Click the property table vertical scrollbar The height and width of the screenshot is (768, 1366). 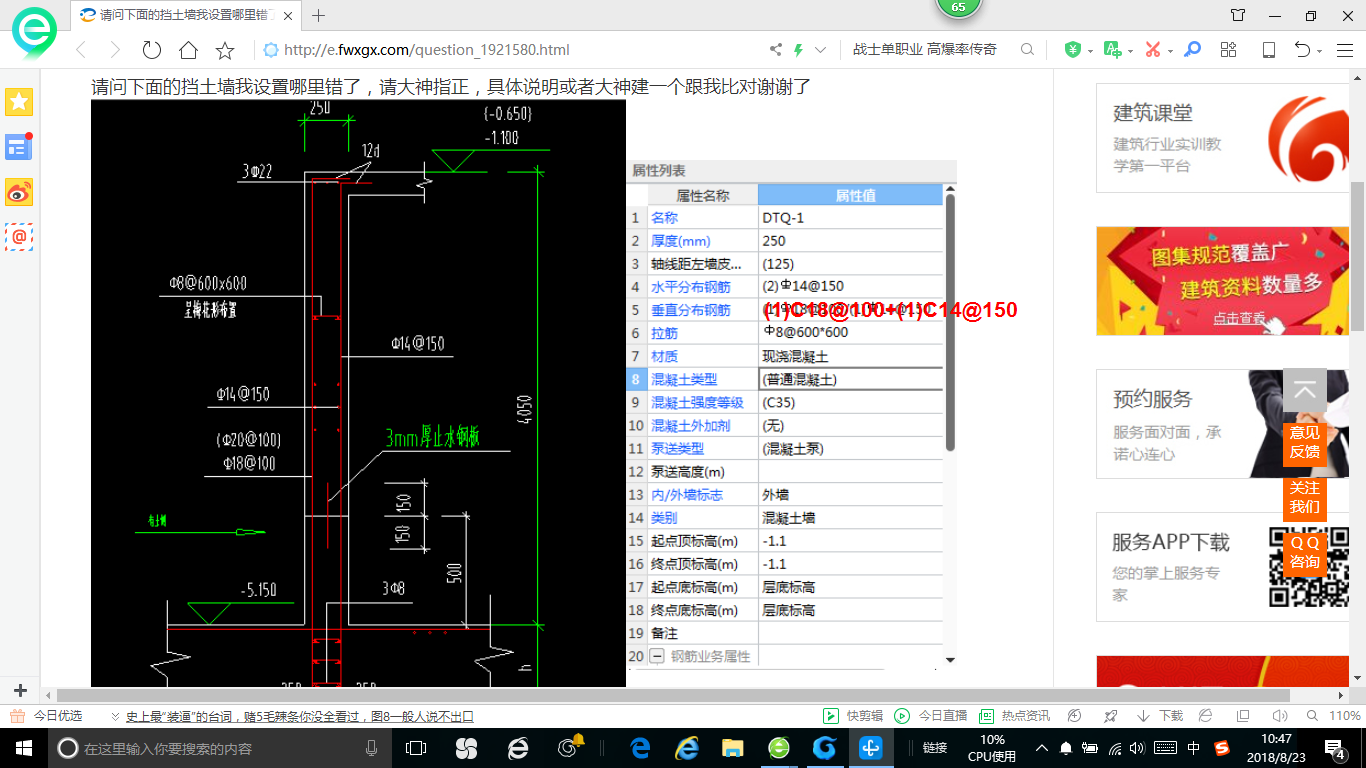(950, 320)
